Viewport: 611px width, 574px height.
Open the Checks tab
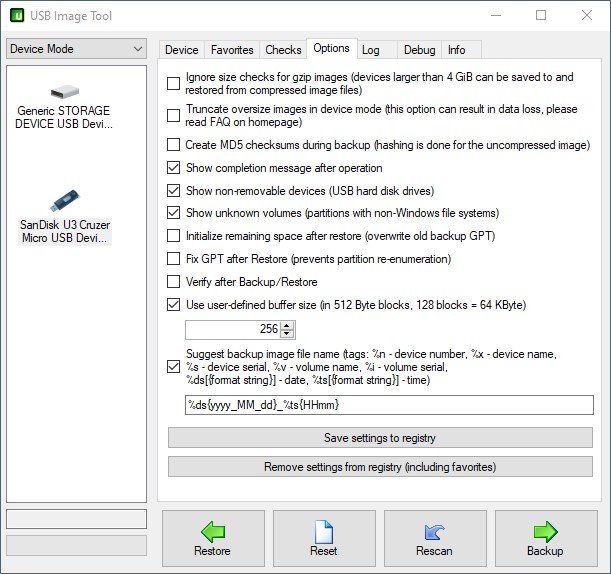coord(283,50)
